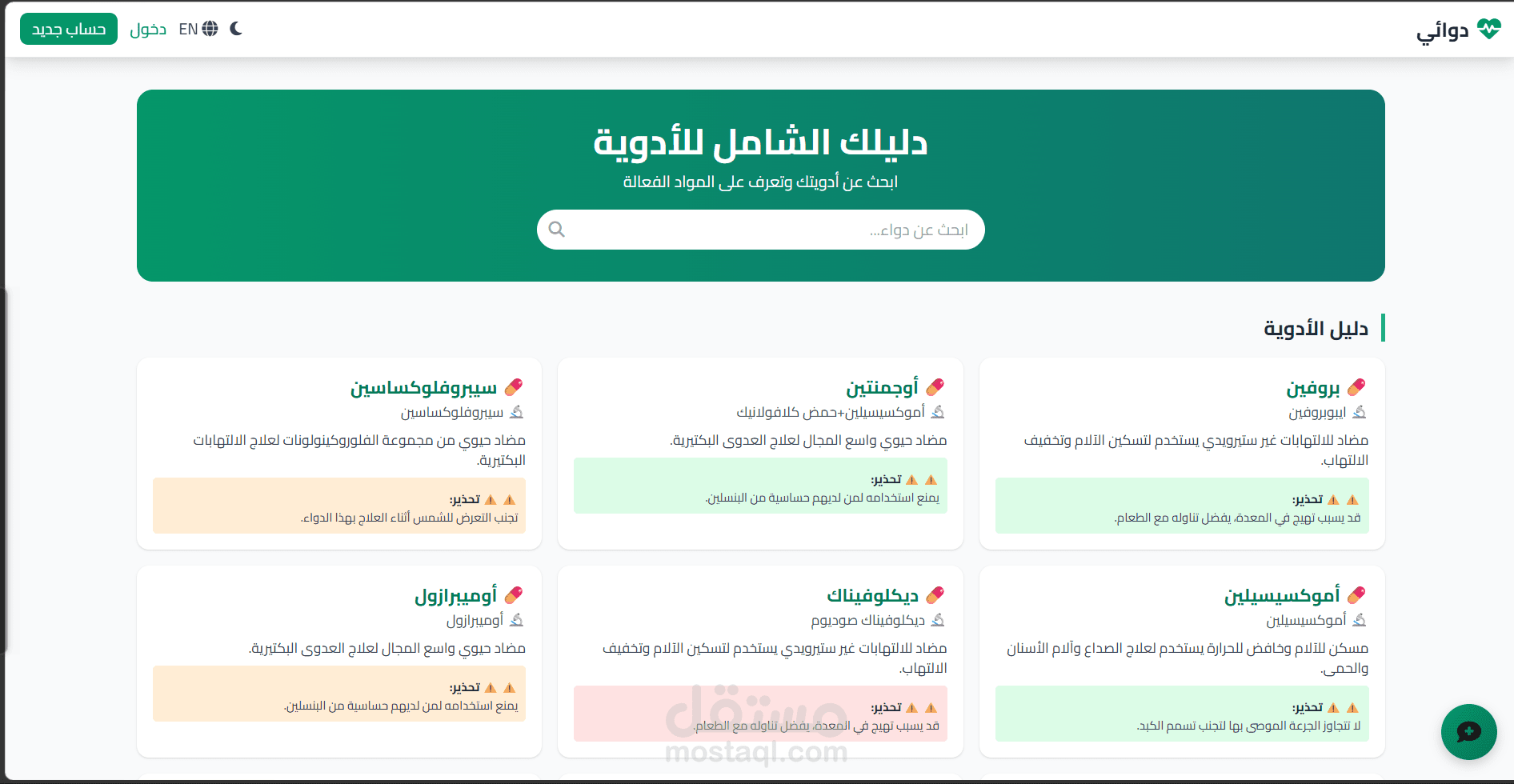Switch language via the EN globe icon

point(198,29)
